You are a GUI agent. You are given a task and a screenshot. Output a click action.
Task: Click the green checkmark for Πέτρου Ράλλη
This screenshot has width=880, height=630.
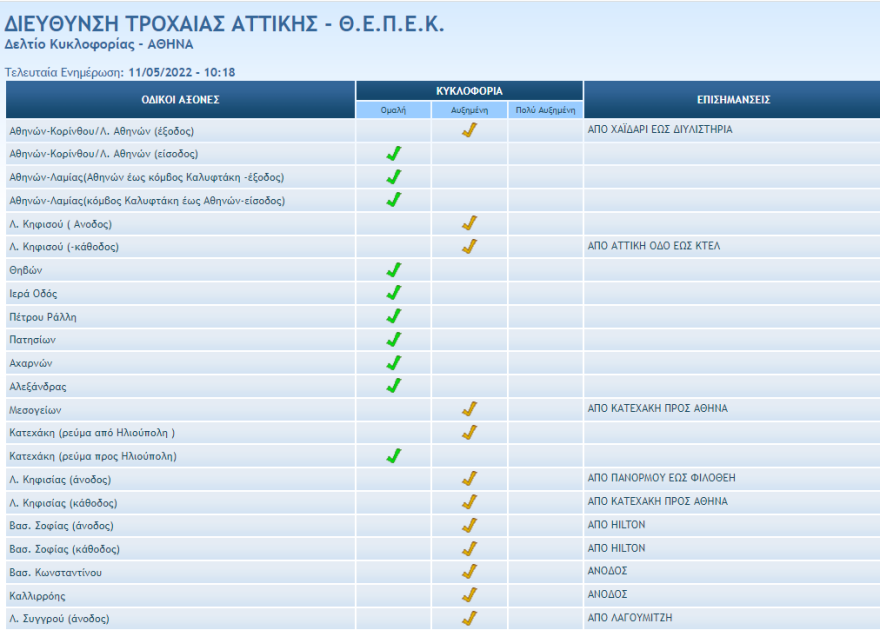pos(393,316)
